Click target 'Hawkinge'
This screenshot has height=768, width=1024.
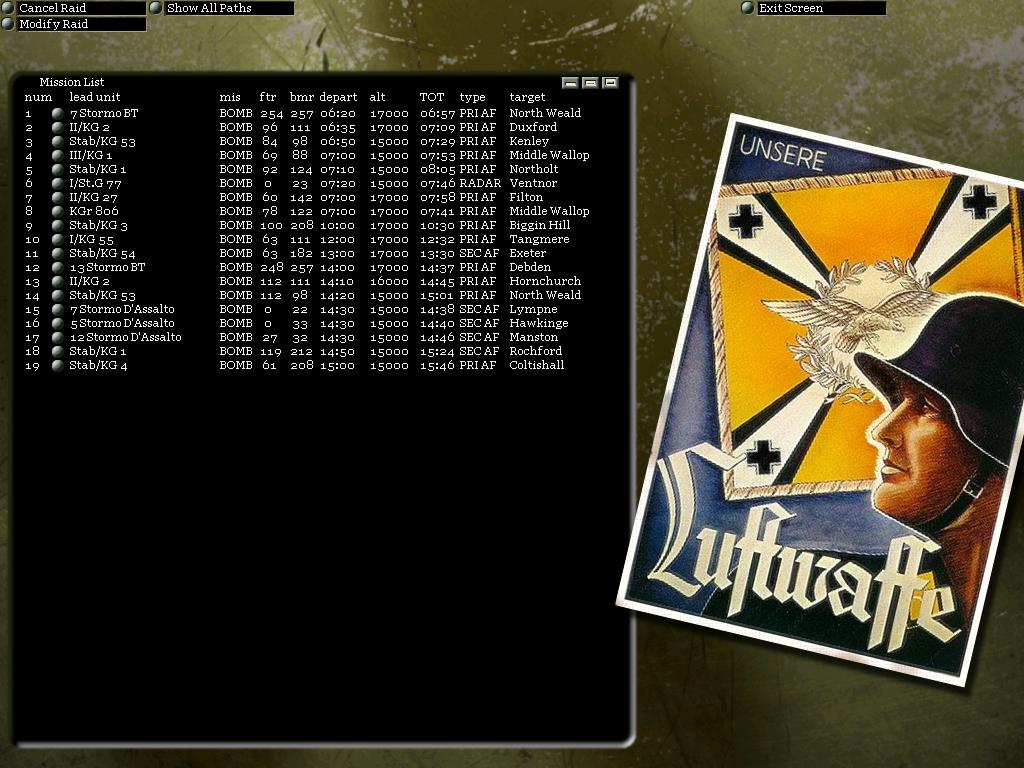pos(539,323)
